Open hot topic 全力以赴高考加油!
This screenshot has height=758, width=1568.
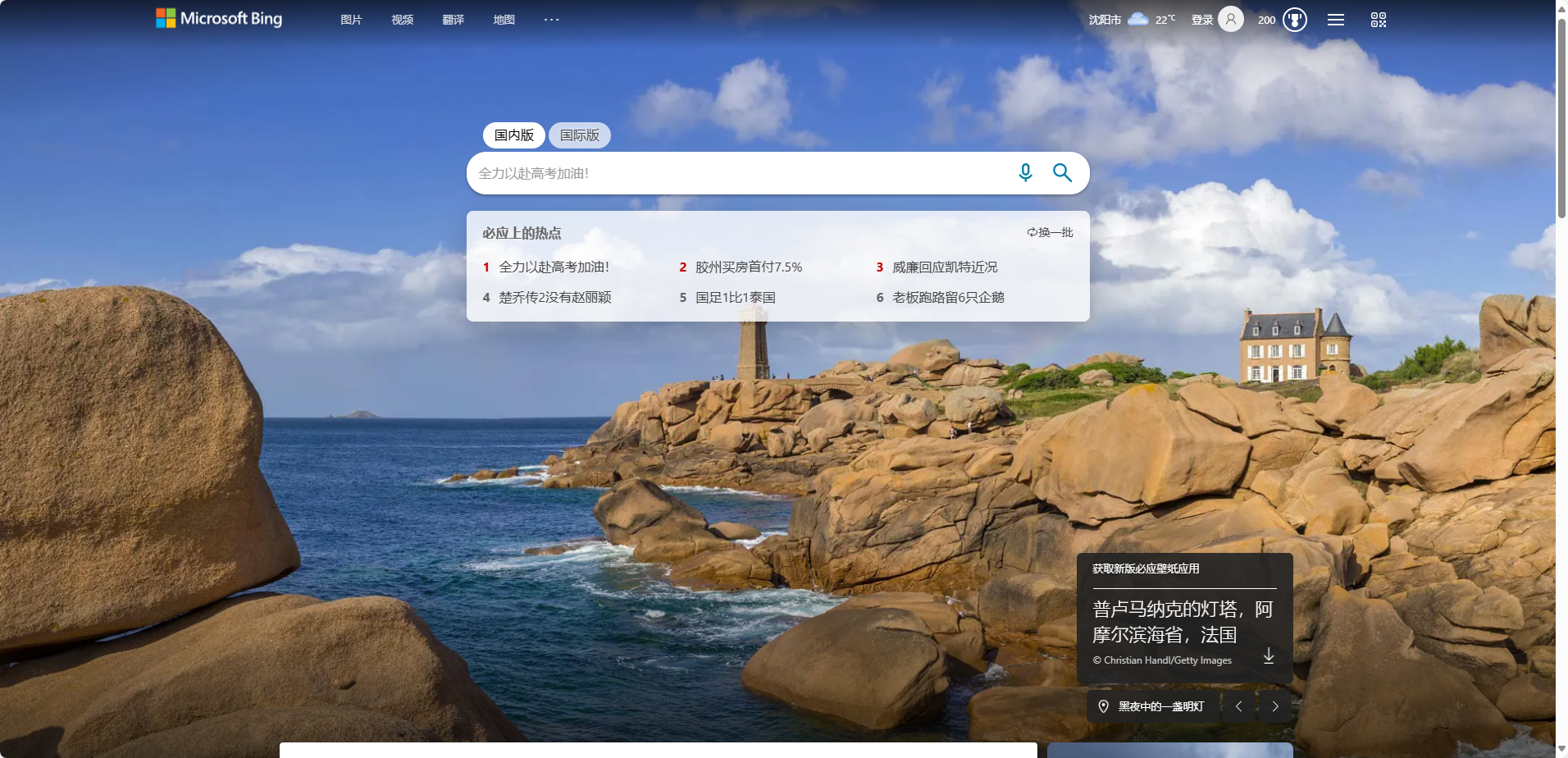coord(554,267)
